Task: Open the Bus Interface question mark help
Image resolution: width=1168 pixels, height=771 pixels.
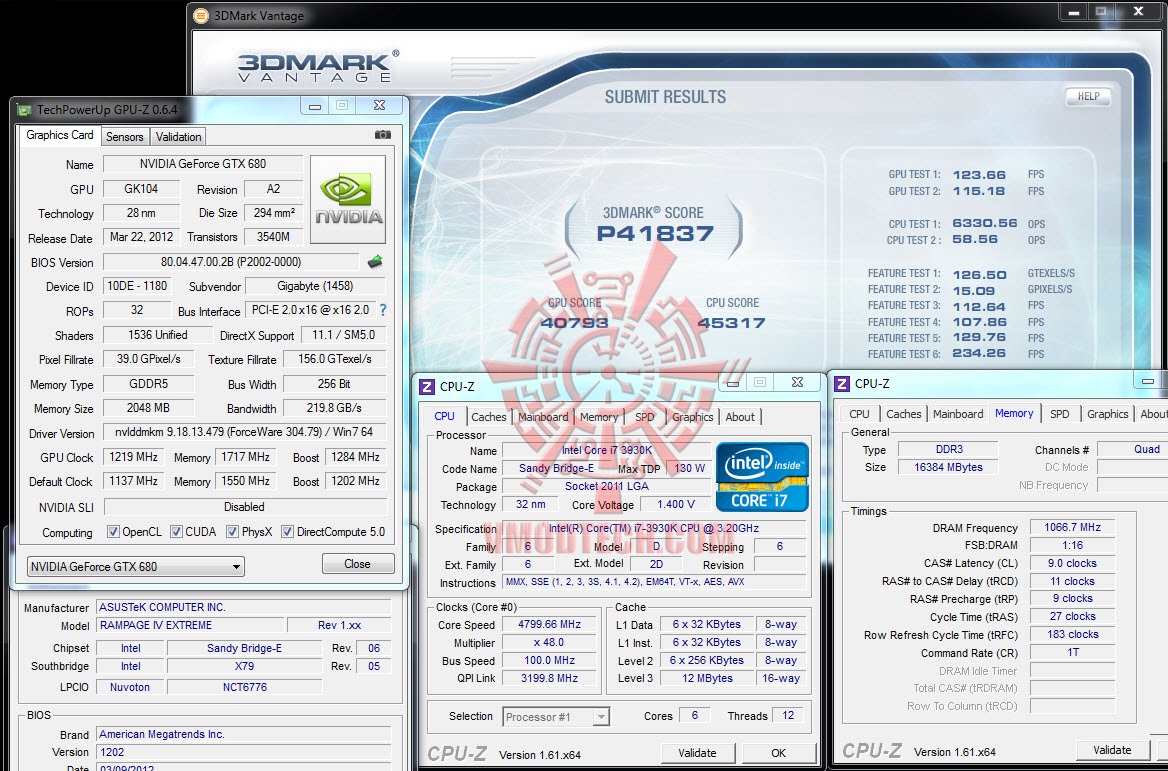Action: (x=383, y=310)
